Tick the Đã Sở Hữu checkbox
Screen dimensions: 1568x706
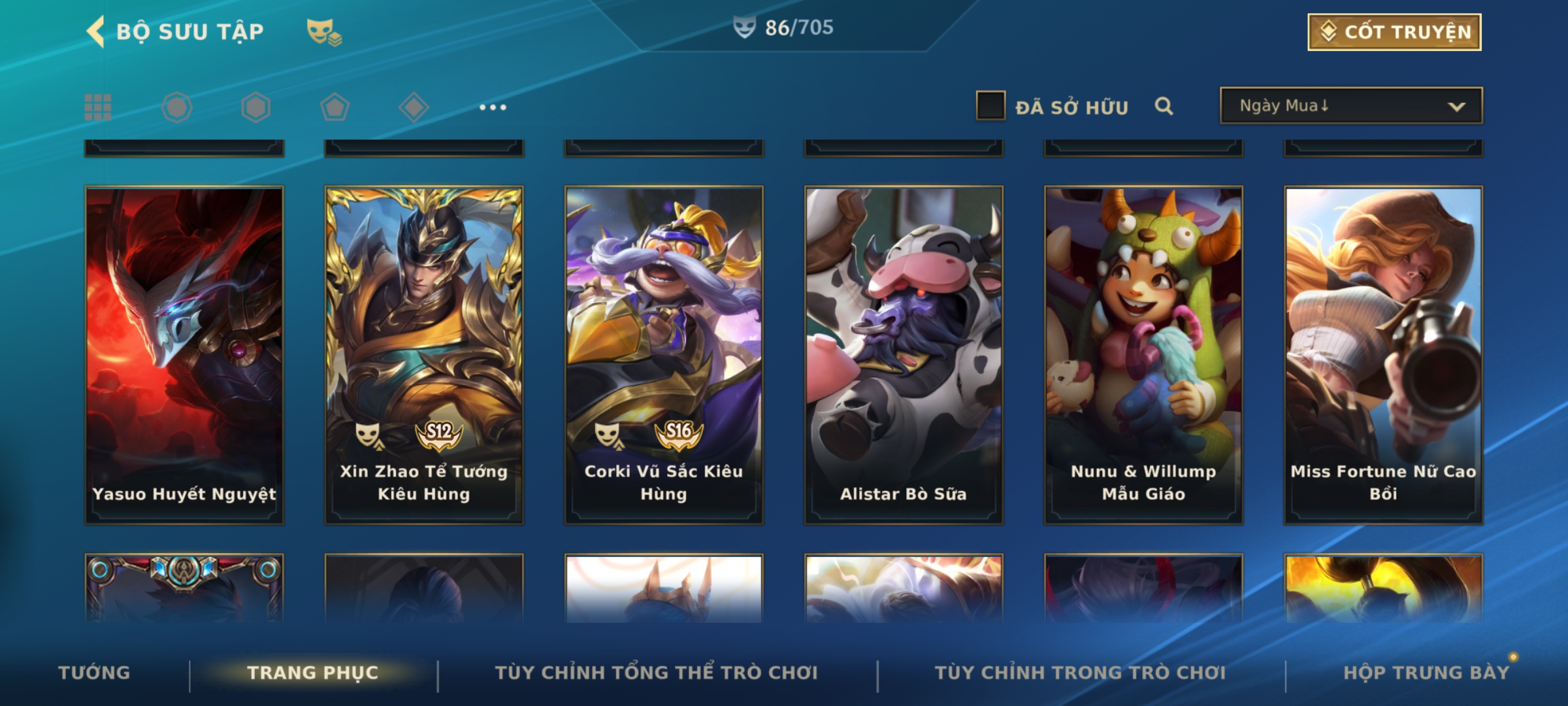[x=990, y=106]
